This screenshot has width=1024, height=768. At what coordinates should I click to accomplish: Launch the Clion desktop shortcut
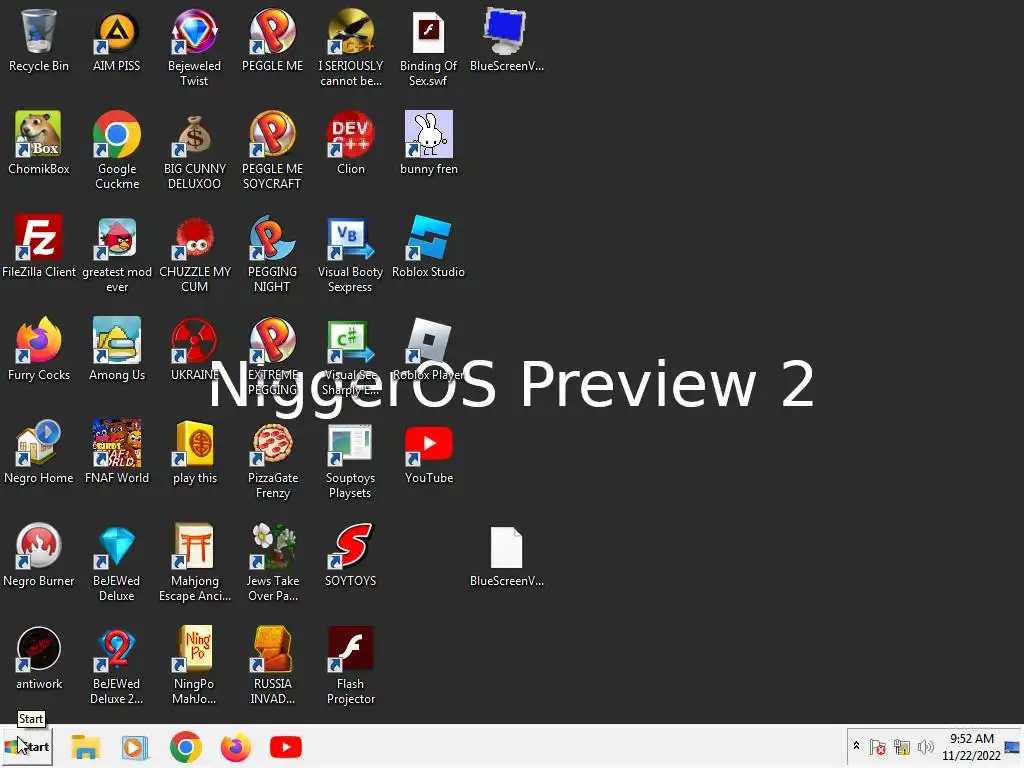(x=351, y=143)
